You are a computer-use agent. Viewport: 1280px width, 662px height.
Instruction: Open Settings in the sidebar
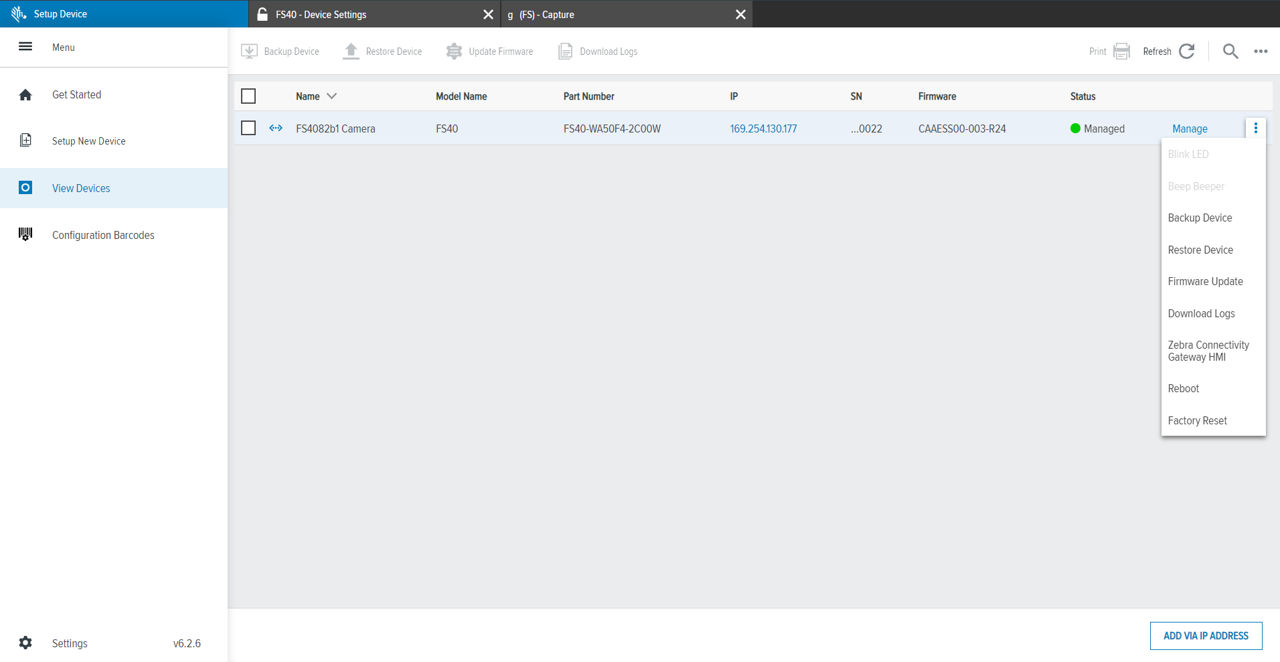[70, 644]
